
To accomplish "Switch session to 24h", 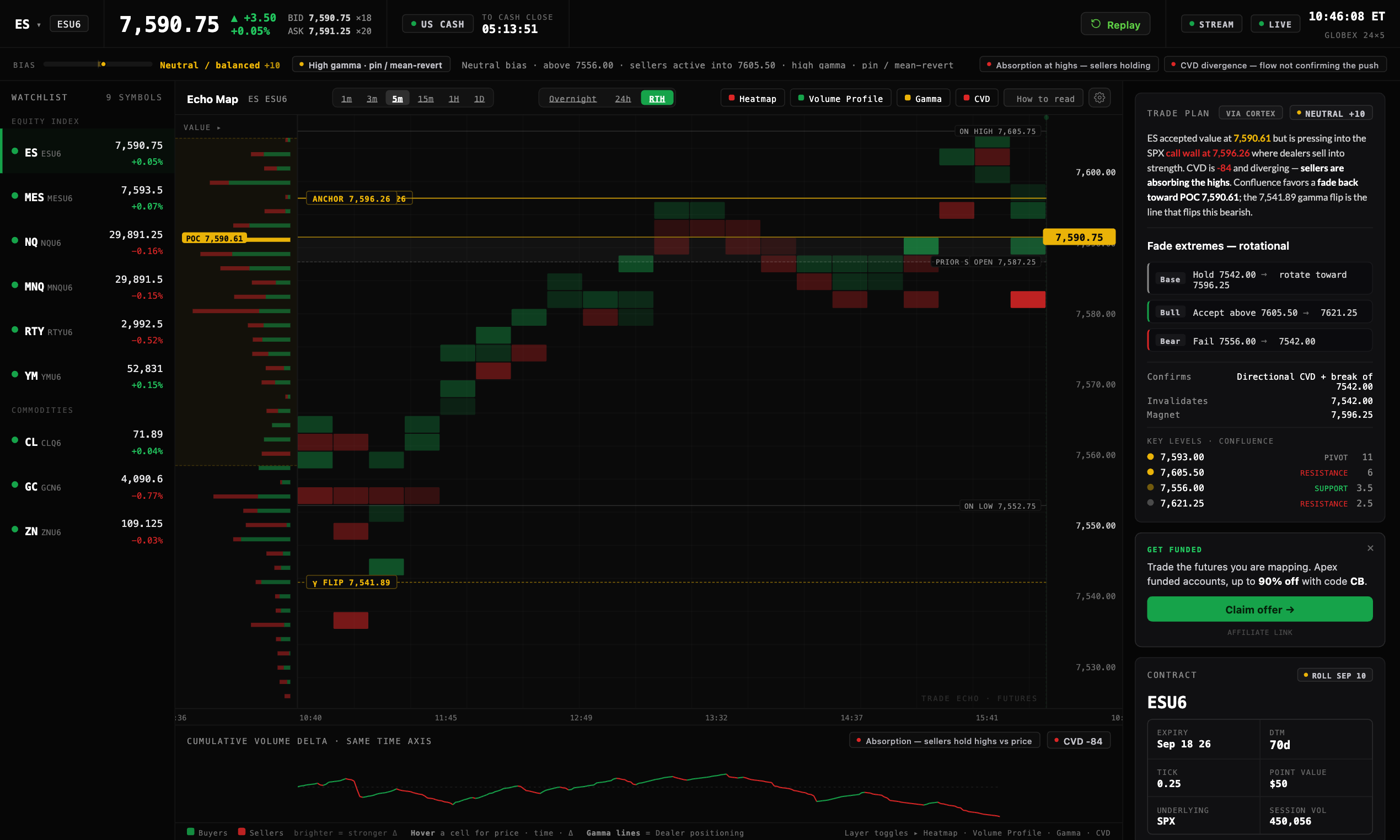I will [x=623, y=99].
